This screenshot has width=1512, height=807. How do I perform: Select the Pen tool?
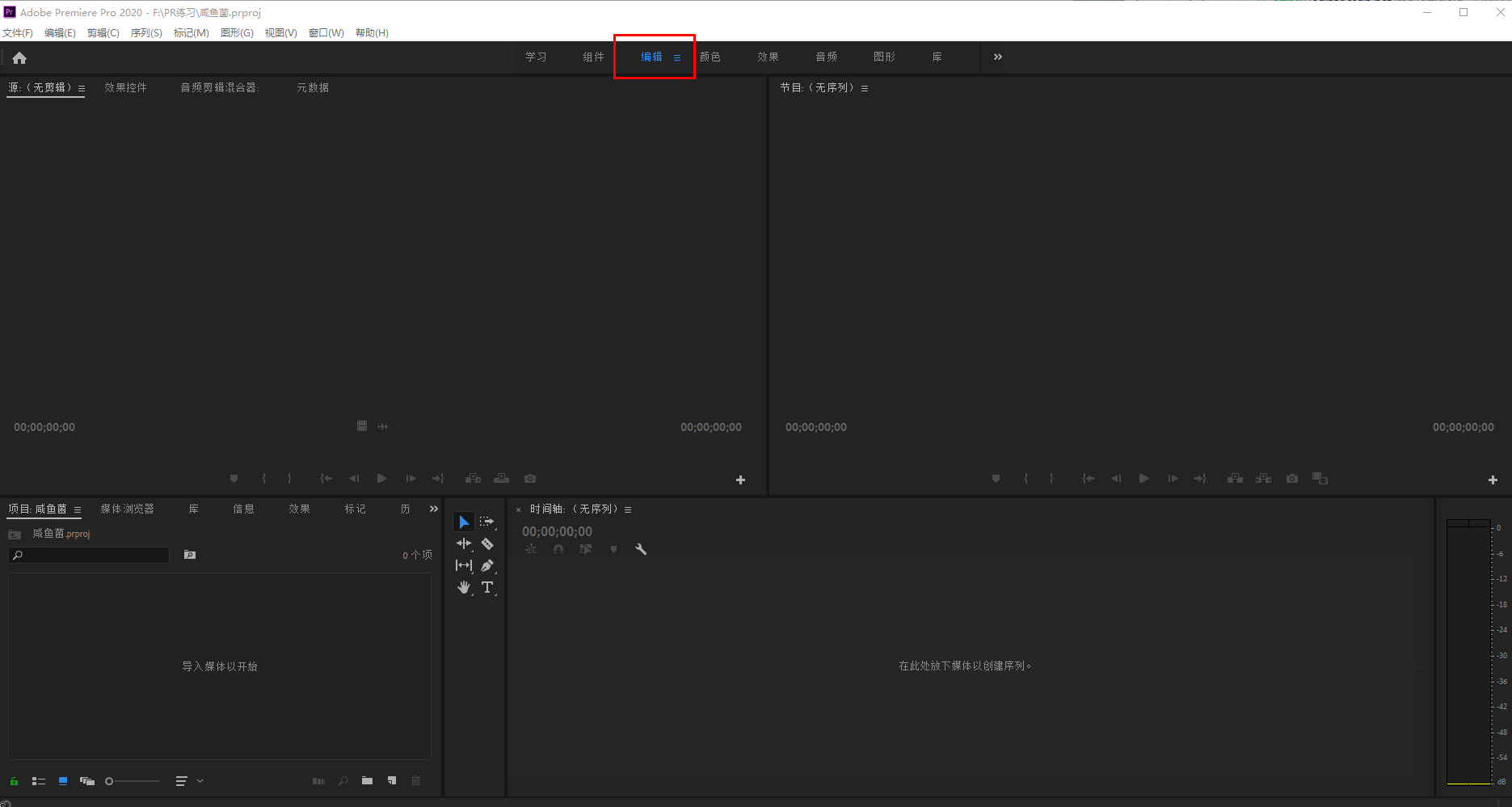(x=487, y=566)
